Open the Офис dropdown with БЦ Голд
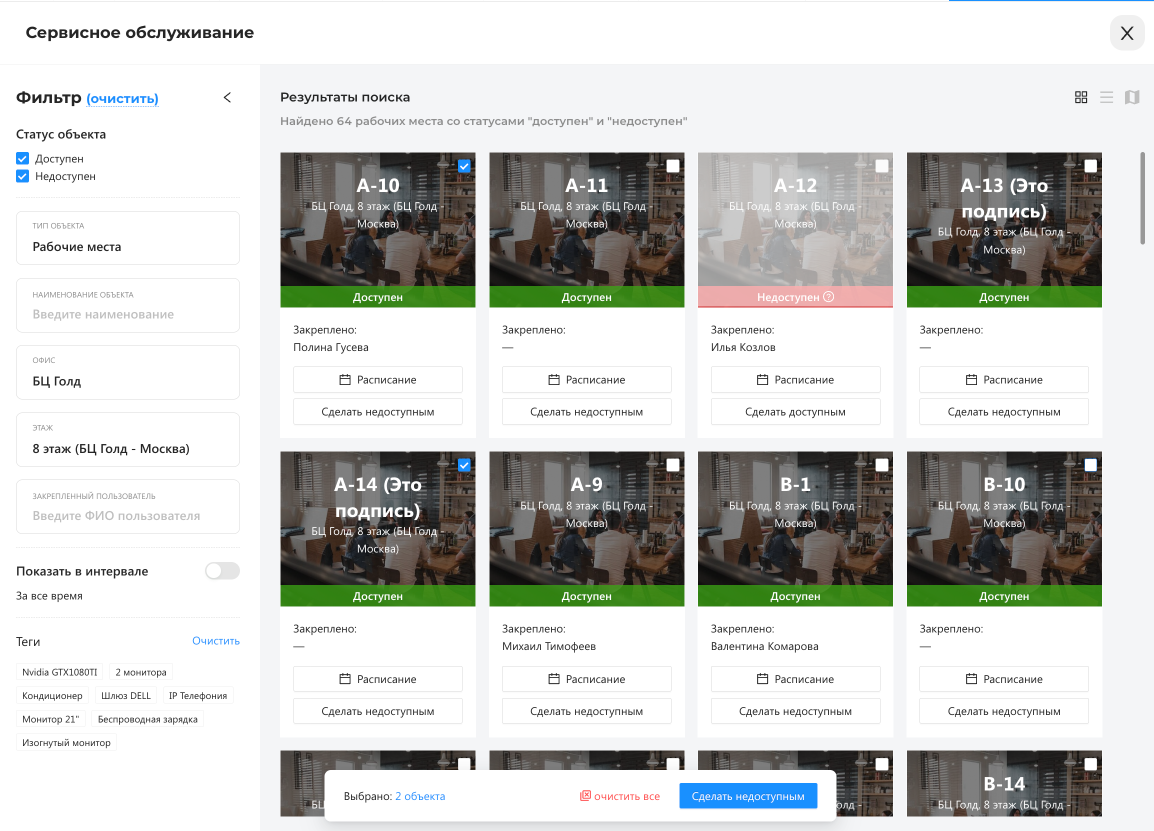This screenshot has height=831, width=1154. tap(128, 372)
